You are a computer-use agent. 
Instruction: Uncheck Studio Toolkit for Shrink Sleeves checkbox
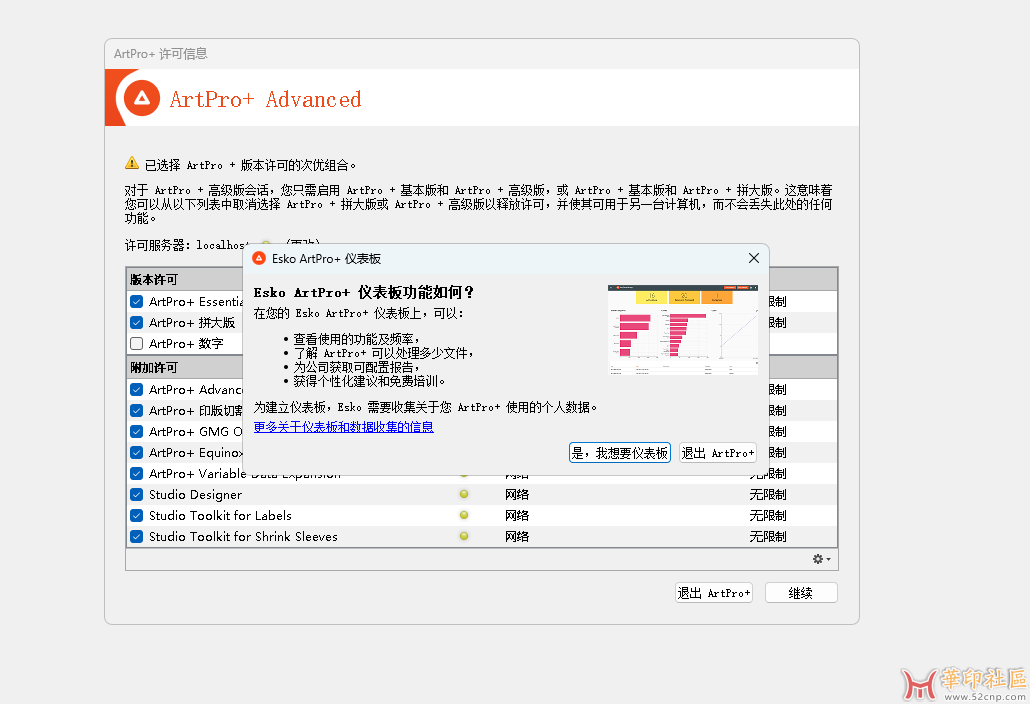tap(137, 537)
